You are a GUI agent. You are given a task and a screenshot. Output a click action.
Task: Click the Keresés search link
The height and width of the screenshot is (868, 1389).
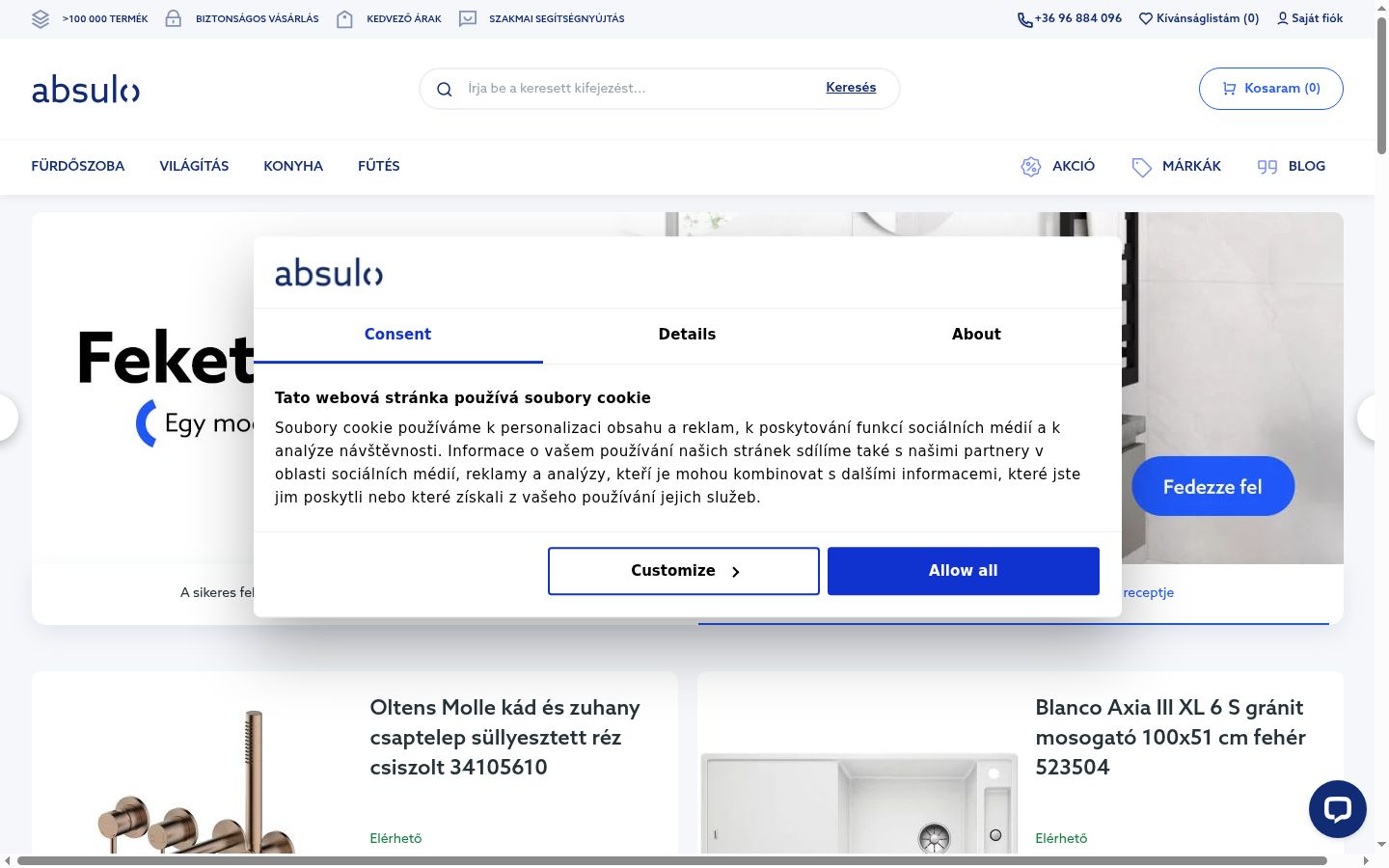click(851, 88)
